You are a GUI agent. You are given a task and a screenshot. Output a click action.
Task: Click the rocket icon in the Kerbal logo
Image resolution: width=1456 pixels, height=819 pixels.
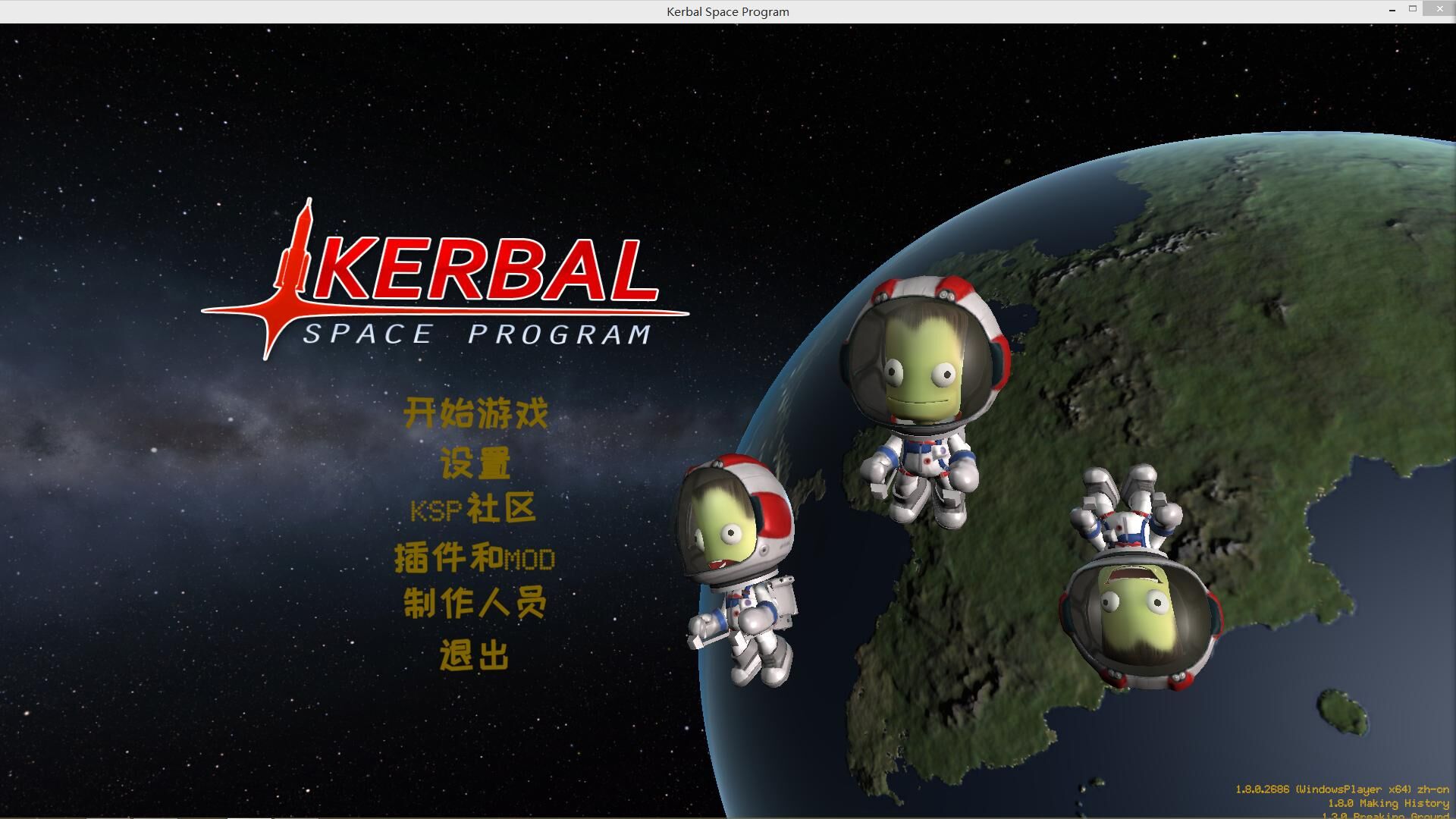pyautogui.click(x=297, y=254)
